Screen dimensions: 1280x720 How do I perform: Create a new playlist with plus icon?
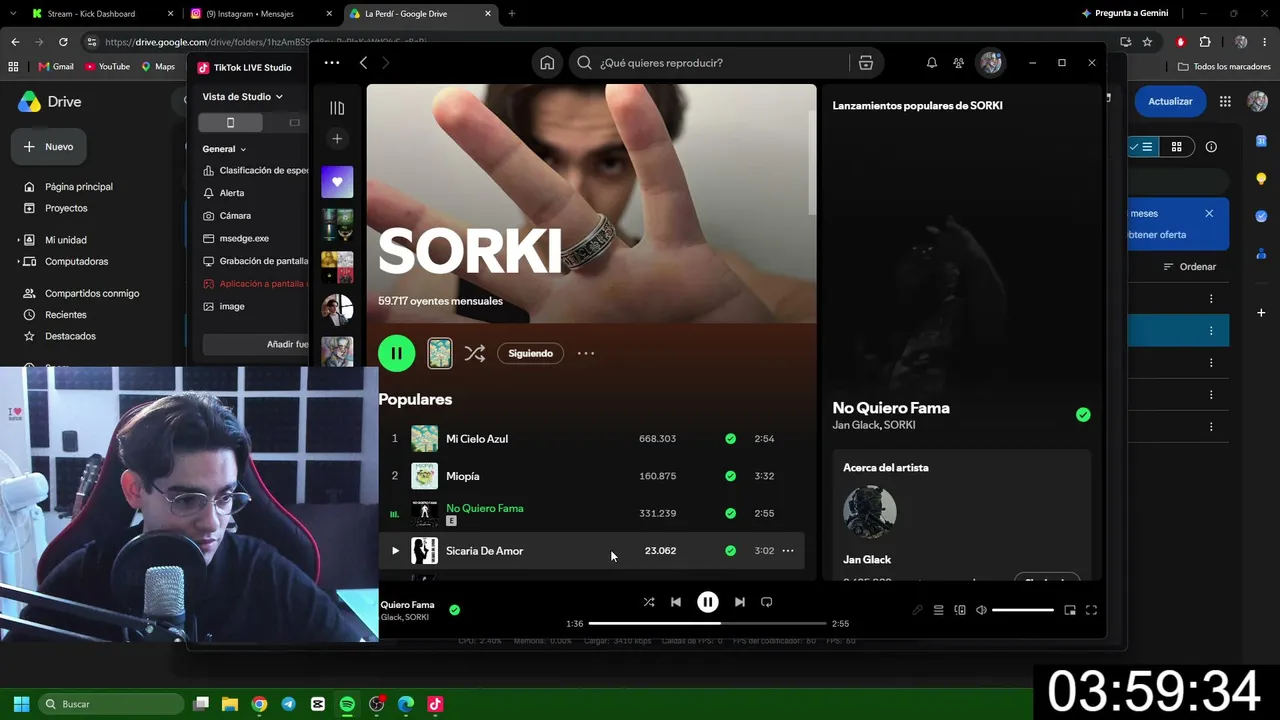coord(337,139)
